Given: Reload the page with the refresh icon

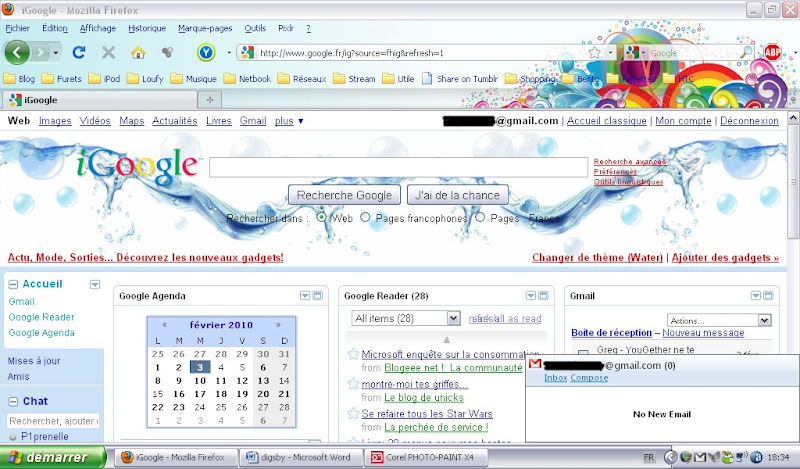Looking at the screenshot, I should pyautogui.click(x=79, y=52).
